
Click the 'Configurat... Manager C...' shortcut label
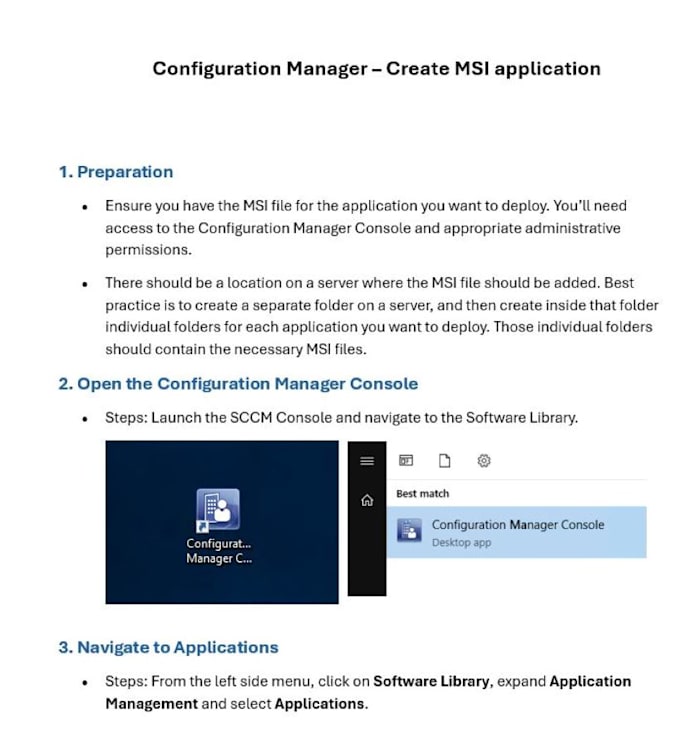(x=219, y=551)
